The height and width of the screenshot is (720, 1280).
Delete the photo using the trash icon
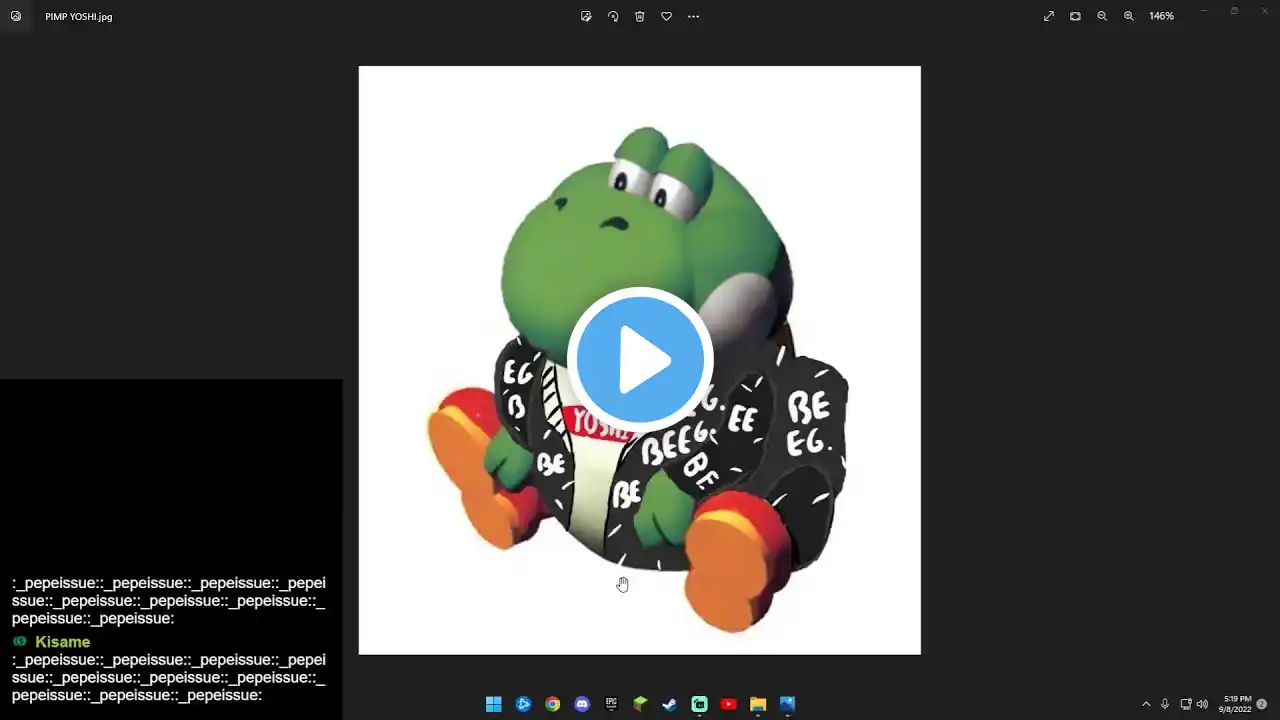point(640,16)
